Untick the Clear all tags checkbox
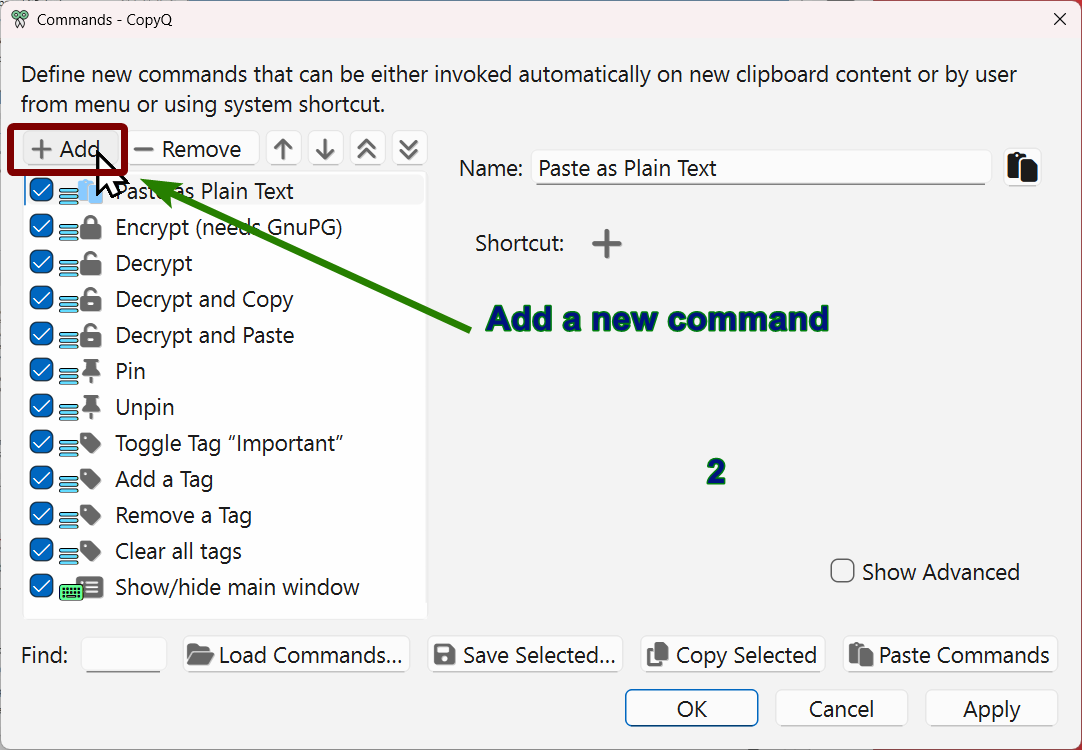Screen dimensions: 1082x750 click(41, 551)
